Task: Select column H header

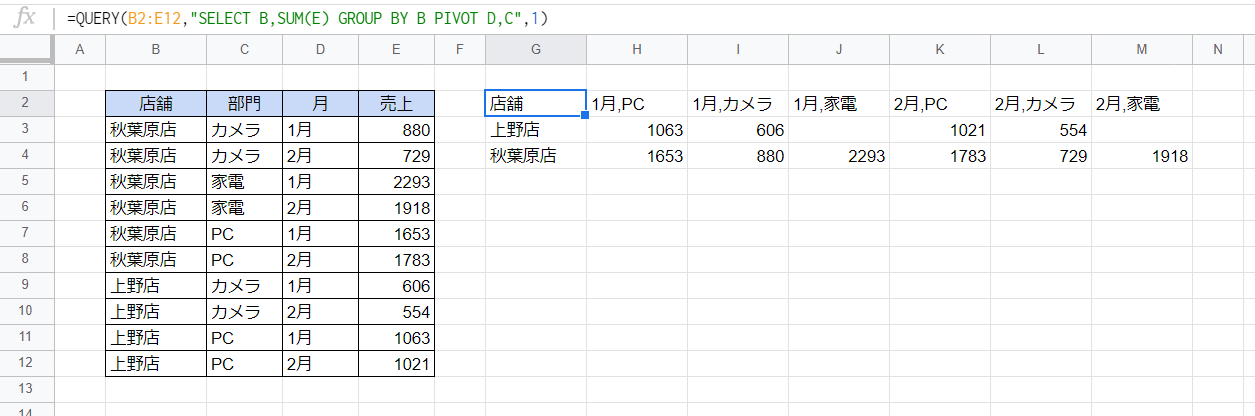Action: point(637,50)
